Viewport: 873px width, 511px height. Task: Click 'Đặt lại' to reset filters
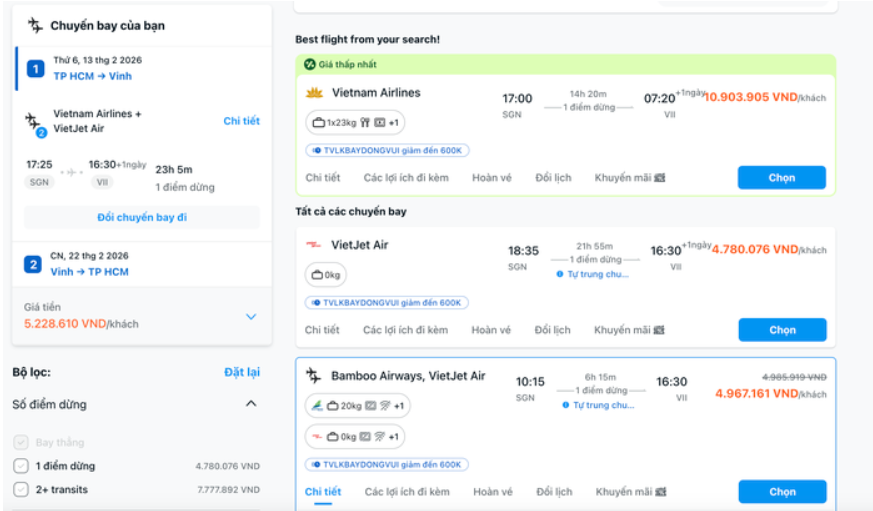pos(241,372)
